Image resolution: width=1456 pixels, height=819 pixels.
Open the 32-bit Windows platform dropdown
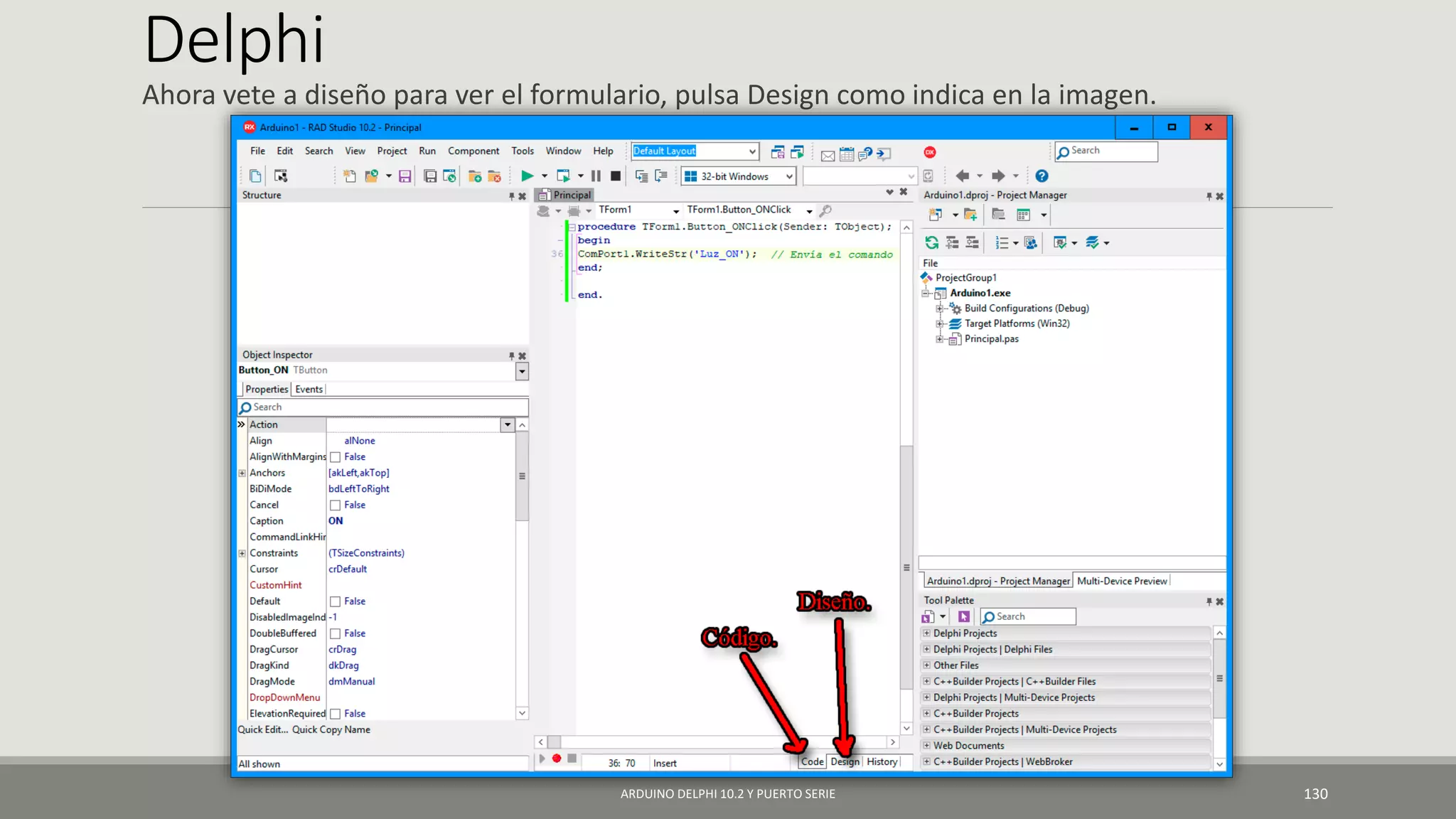[x=788, y=176]
